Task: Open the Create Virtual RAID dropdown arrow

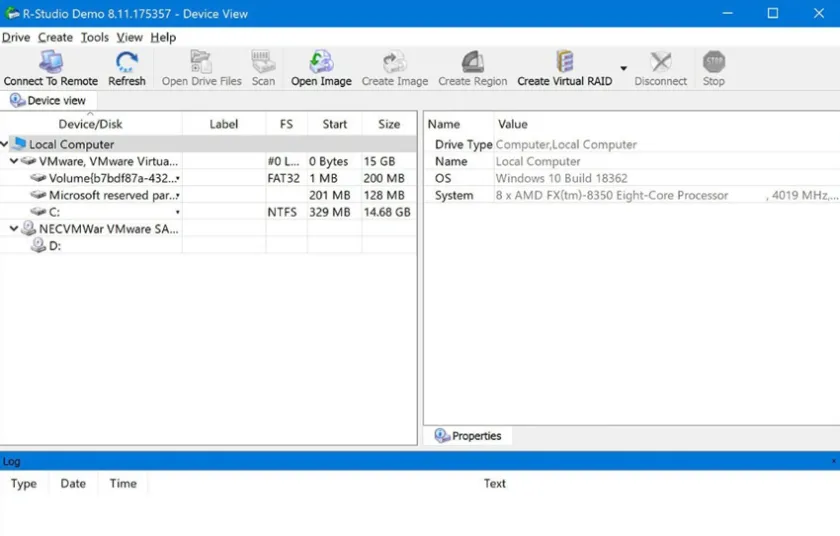Action: pos(624,69)
